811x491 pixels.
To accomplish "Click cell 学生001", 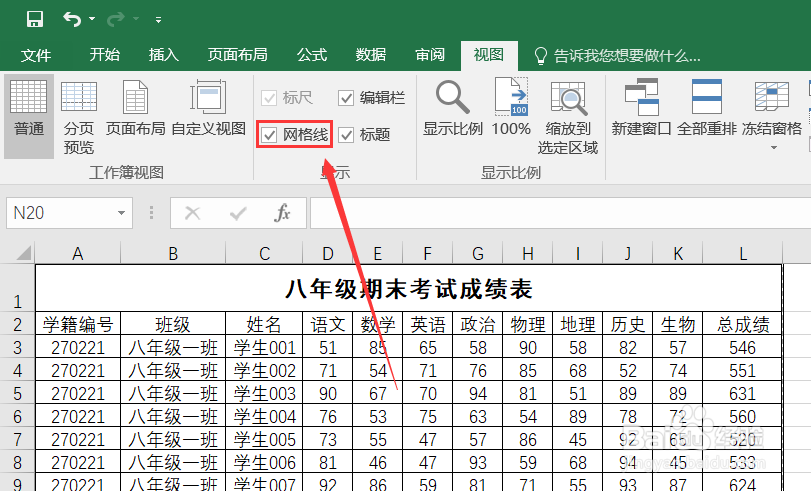I will coord(264,347).
